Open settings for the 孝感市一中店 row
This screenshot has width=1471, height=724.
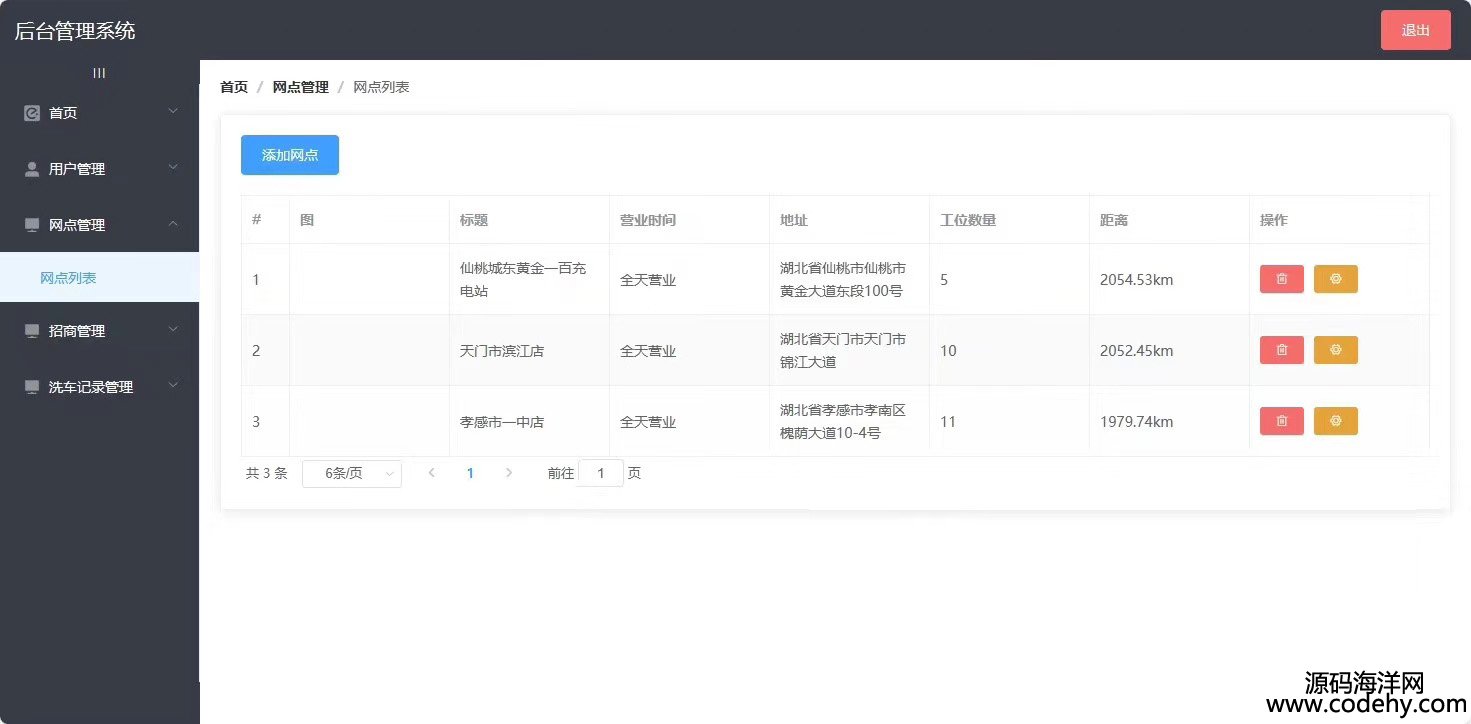1335,421
